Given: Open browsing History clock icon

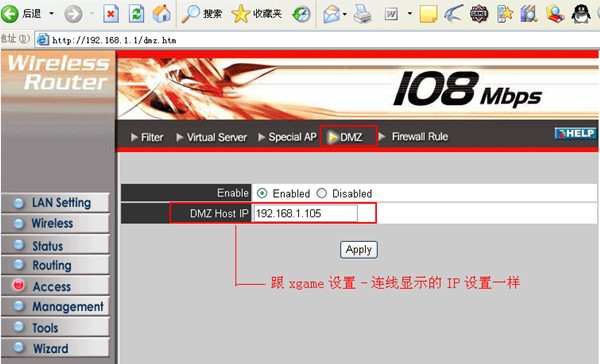Looking at the screenshot, I should coord(302,15).
